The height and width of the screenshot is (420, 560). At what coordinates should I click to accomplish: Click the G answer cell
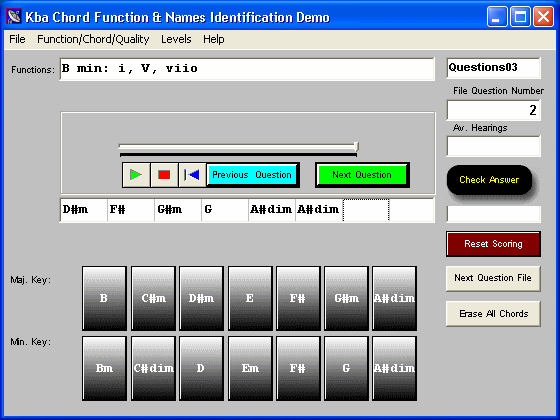[x=225, y=210]
